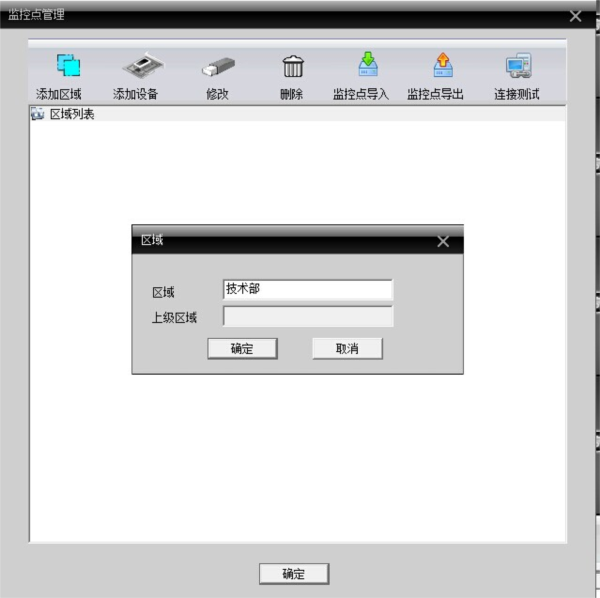Viewport: 600px width, 598px height.
Task: Close the 监控点管理 window
Action: click(x=575, y=15)
